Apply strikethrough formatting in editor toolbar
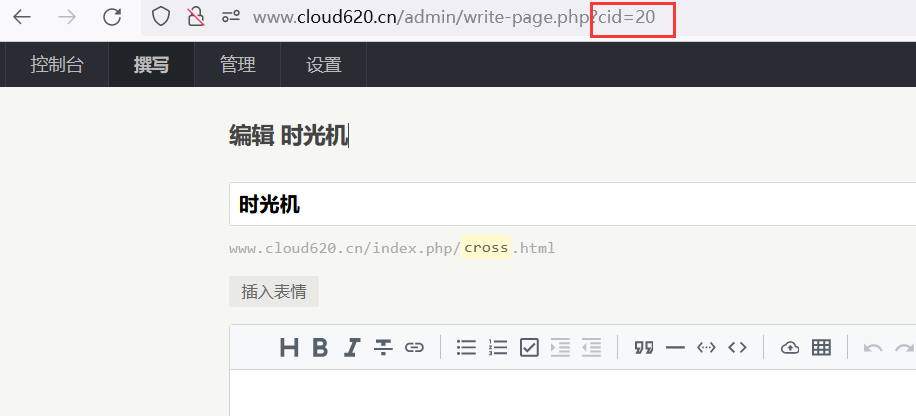The image size is (916, 416). click(x=383, y=348)
